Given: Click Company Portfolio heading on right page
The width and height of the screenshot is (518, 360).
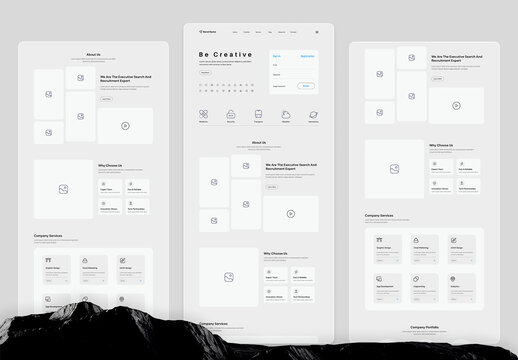Looking at the screenshot, I should 424,327.
